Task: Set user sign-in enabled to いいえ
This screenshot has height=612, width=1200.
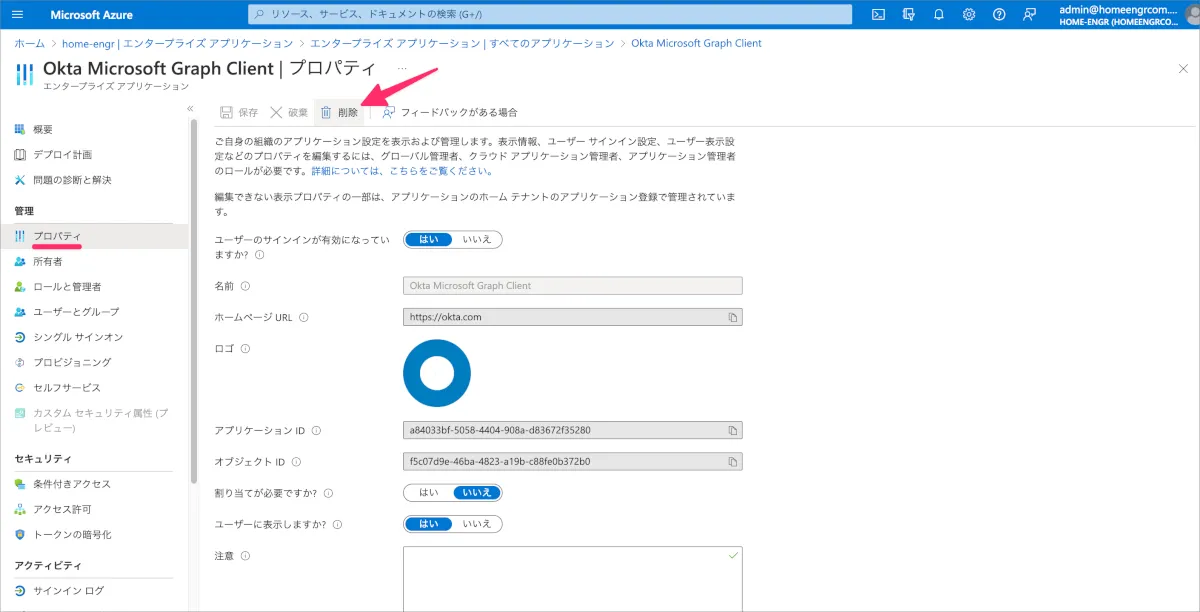Action: pyautogui.click(x=477, y=240)
